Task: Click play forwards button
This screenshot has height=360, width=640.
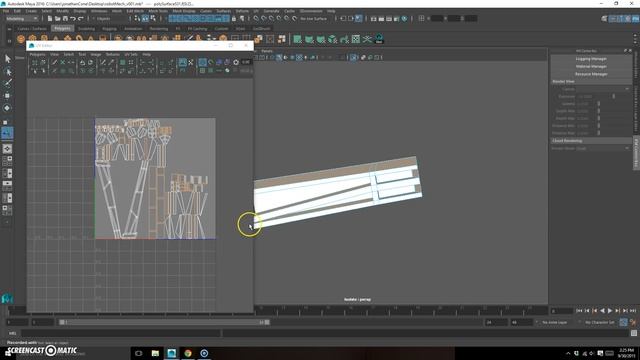Action: 610,311
